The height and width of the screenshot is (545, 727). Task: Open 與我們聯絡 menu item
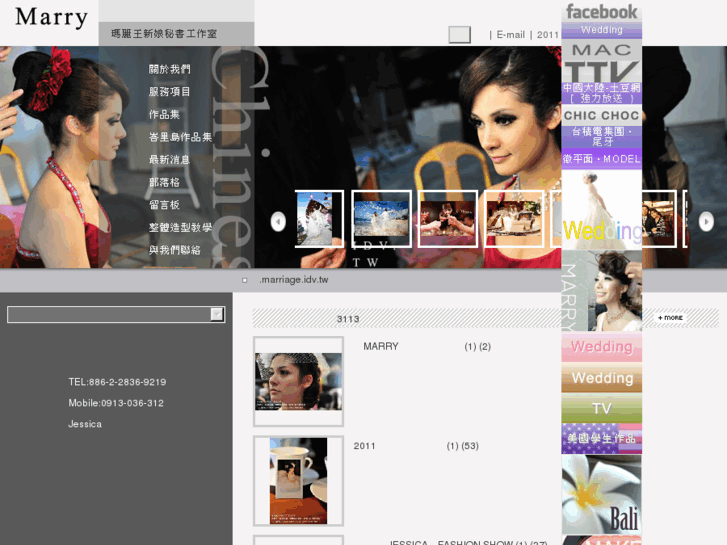pyautogui.click(x=174, y=250)
